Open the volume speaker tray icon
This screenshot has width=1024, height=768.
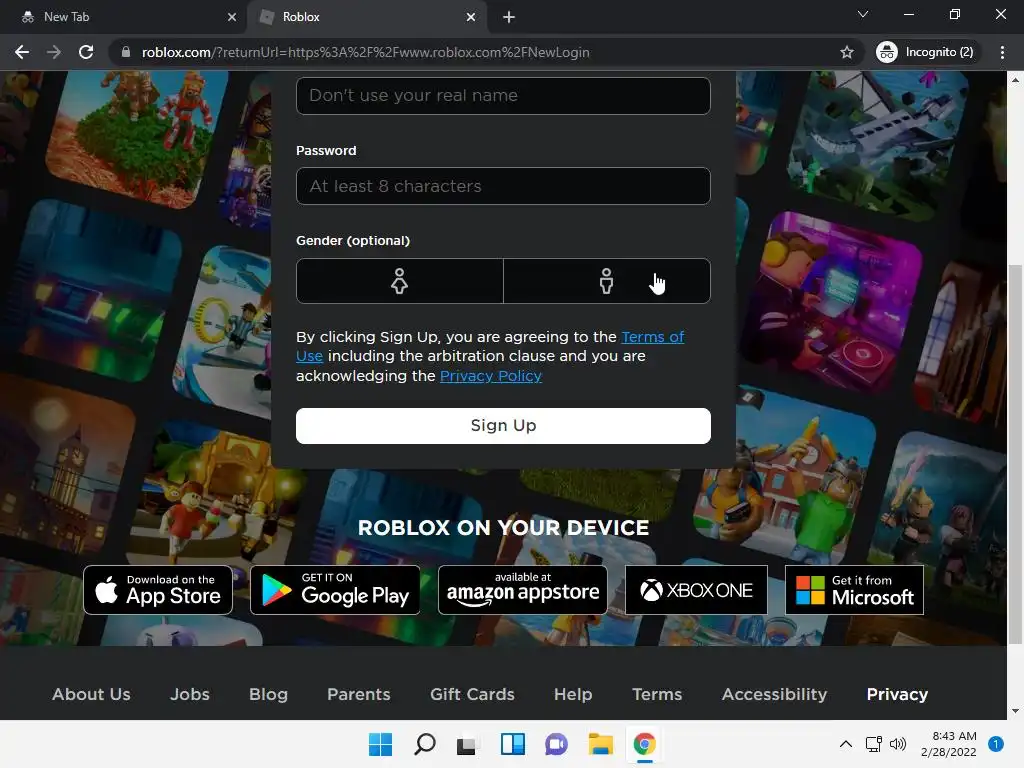[898, 744]
